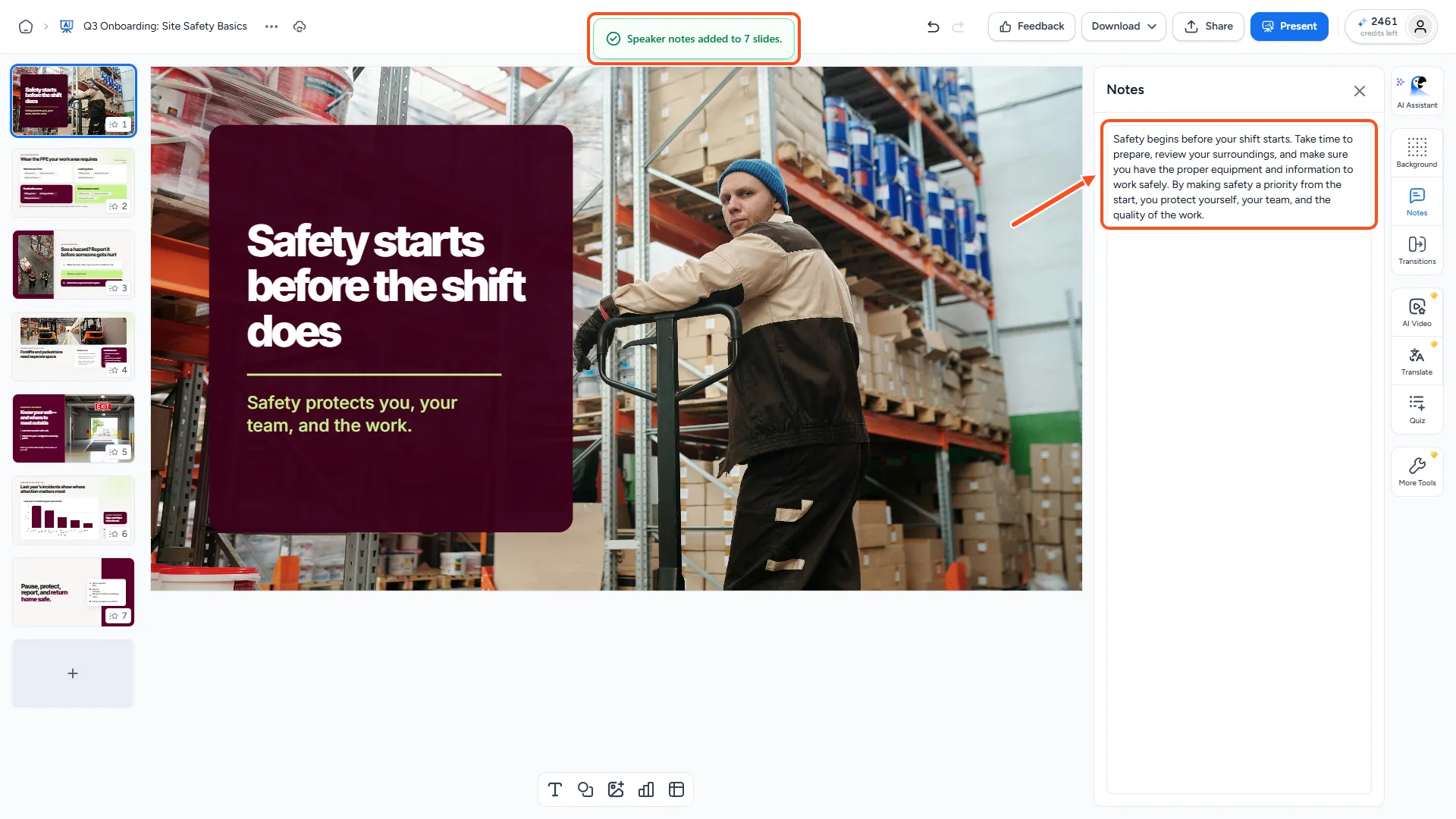Click the Share button

(x=1208, y=27)
